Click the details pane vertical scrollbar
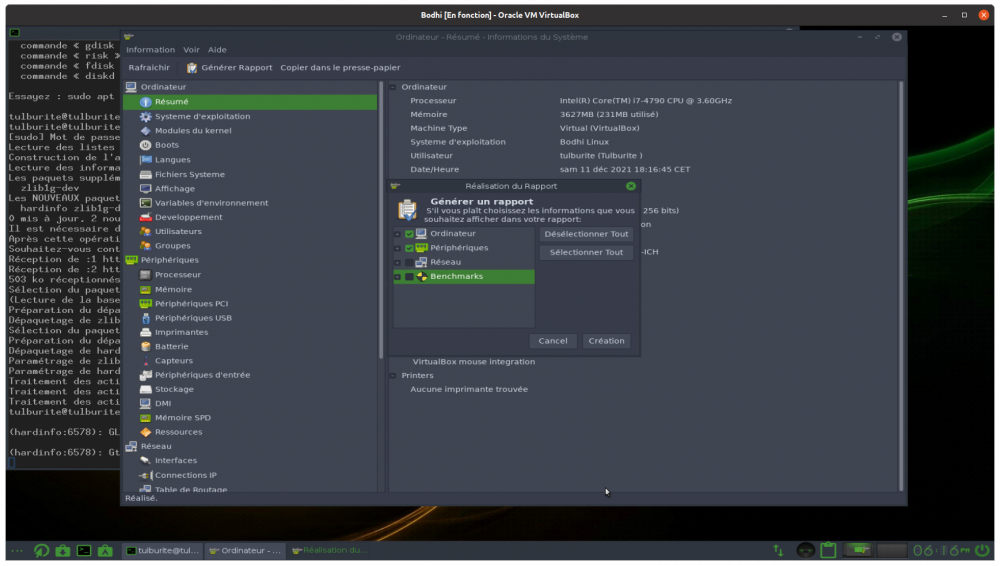 point(901,286)
